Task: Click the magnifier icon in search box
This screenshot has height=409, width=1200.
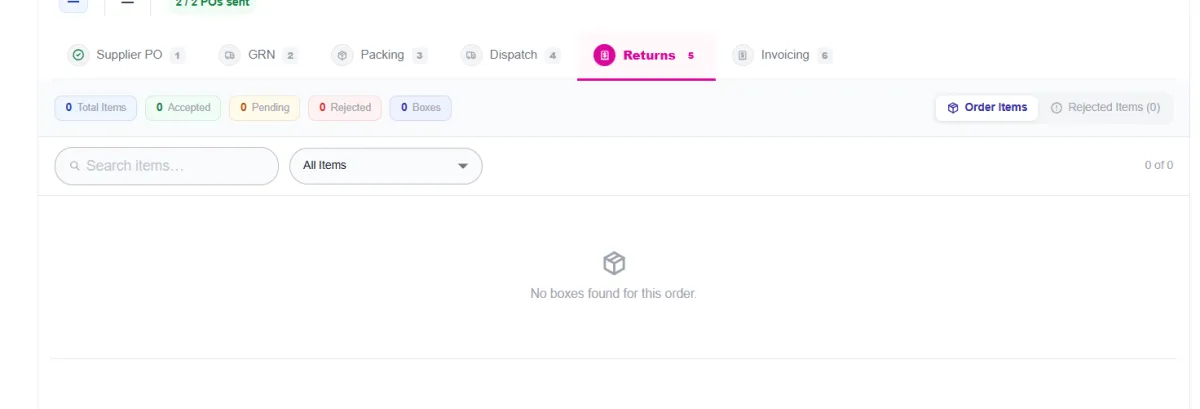Action: [x=74, y=166]
